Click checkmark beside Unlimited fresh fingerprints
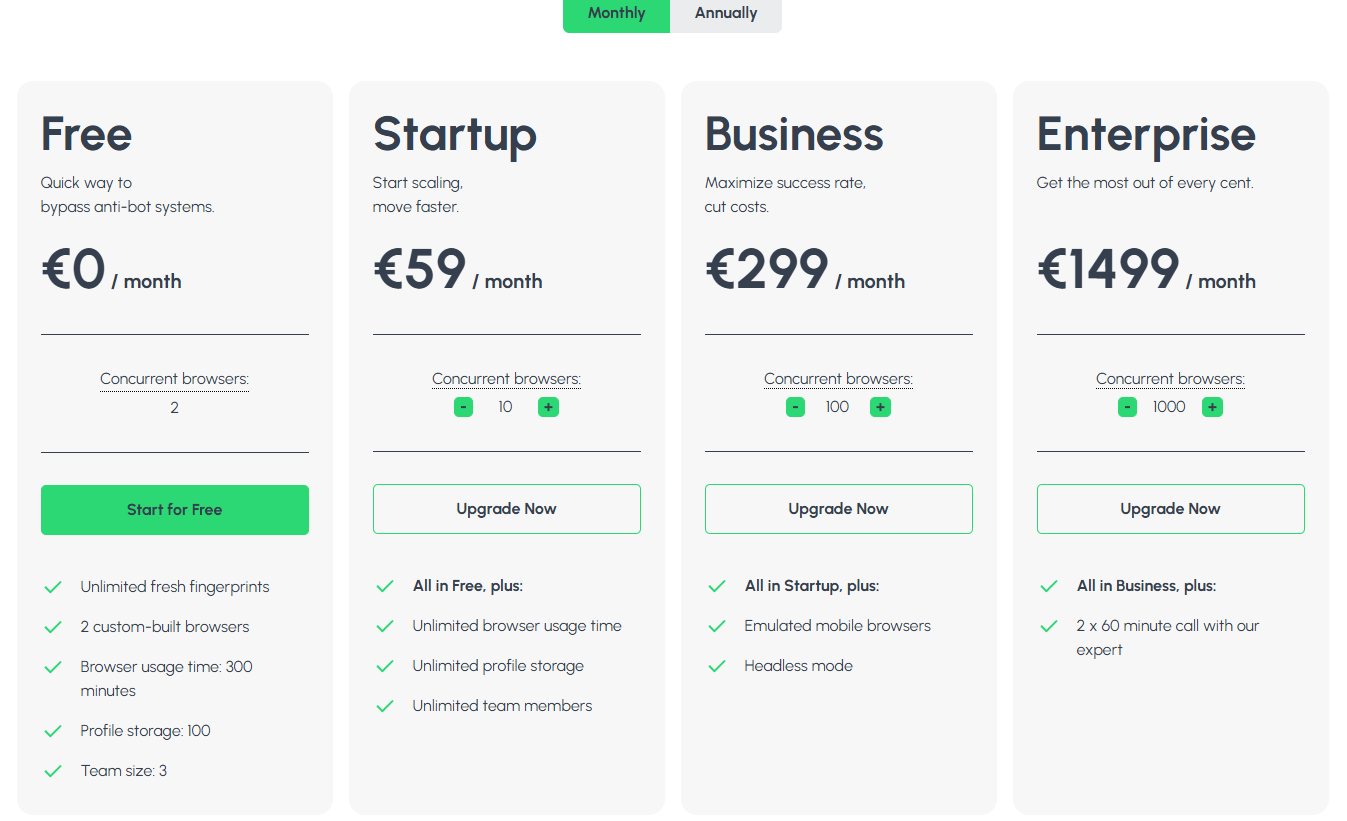Screen dimensions: 1347x821 (53, 587)
